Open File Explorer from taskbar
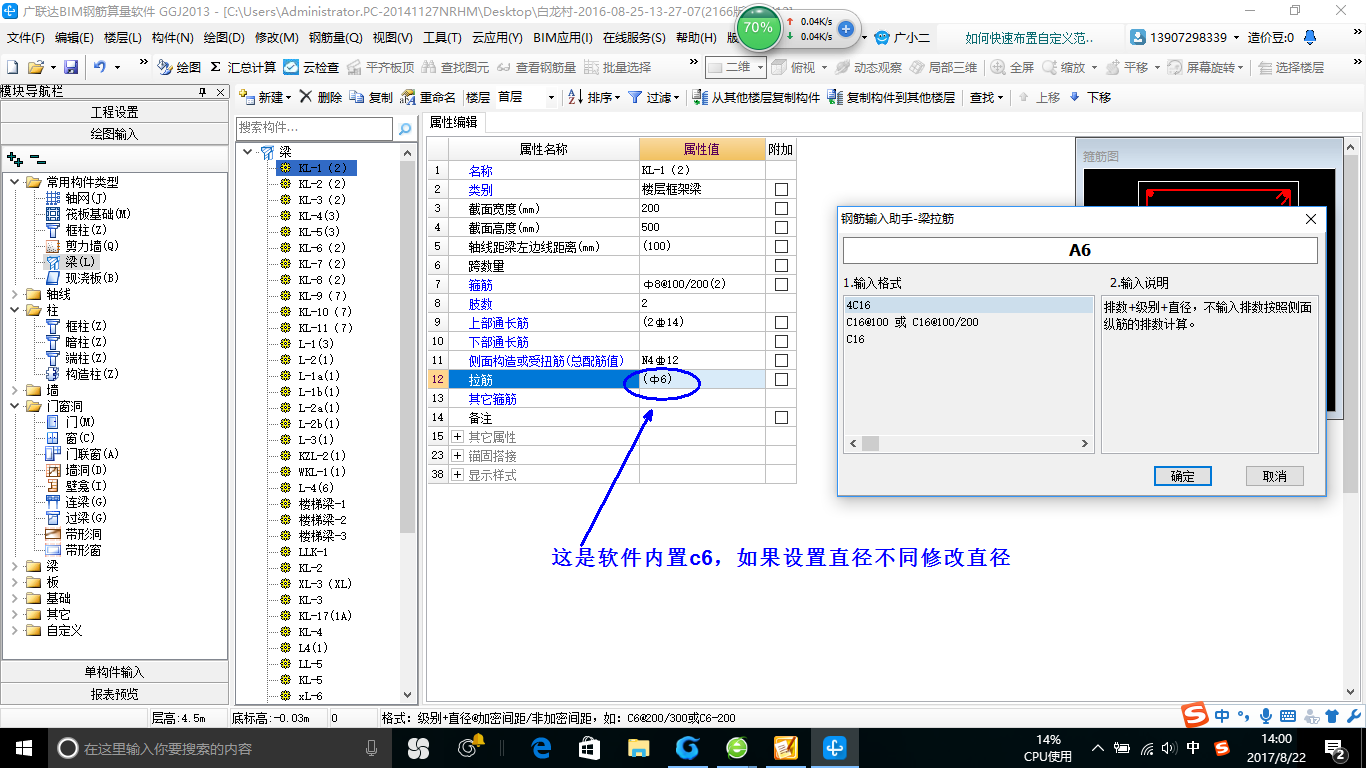Image resolution: width=1366 pixels, height=768 pixels. (x=638, y=747)
